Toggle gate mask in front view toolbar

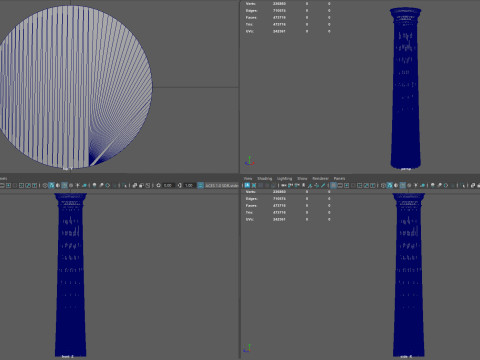coord(15,185)
